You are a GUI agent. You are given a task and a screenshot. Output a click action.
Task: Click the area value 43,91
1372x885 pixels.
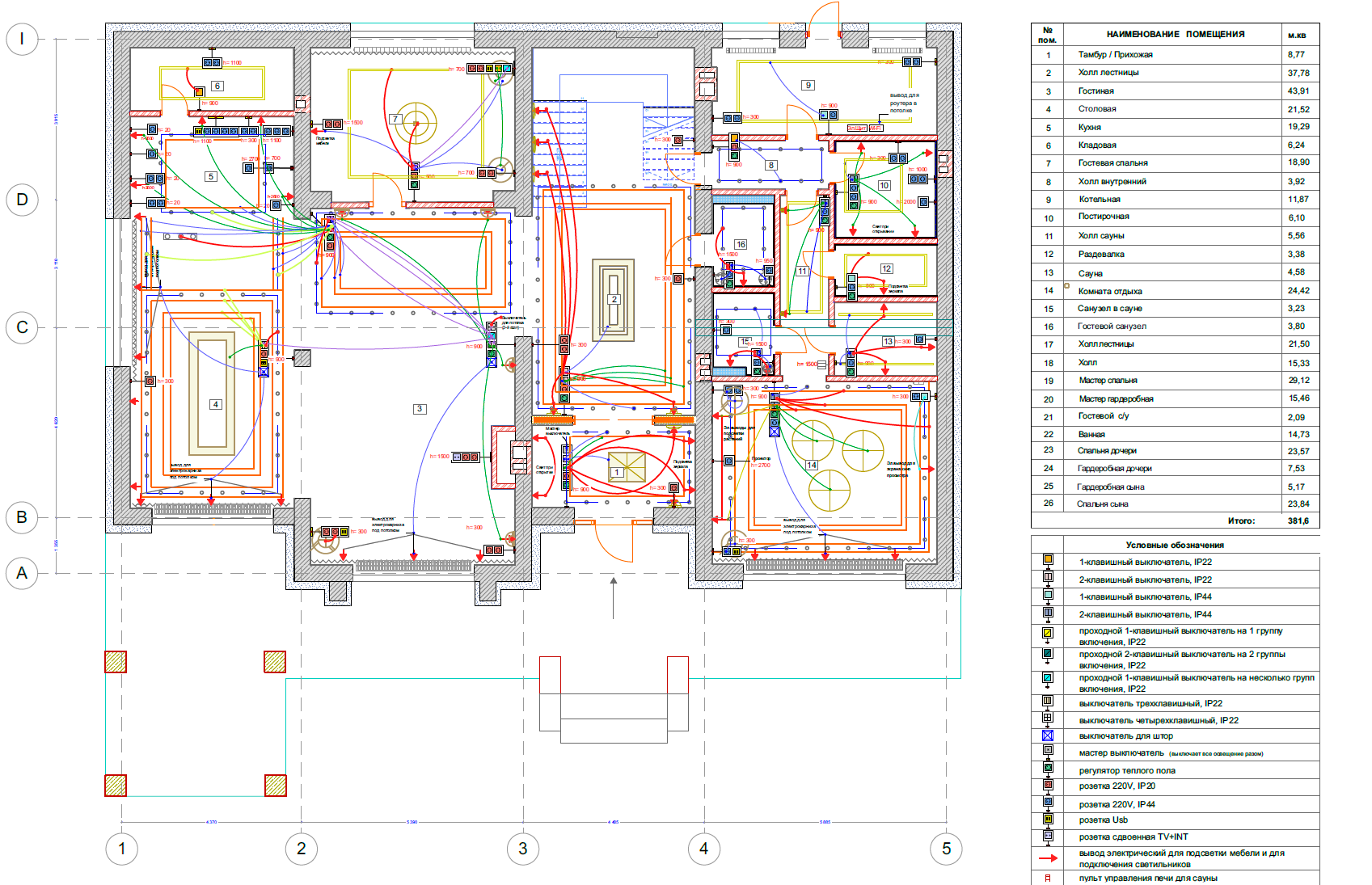tap(1298, 91)
